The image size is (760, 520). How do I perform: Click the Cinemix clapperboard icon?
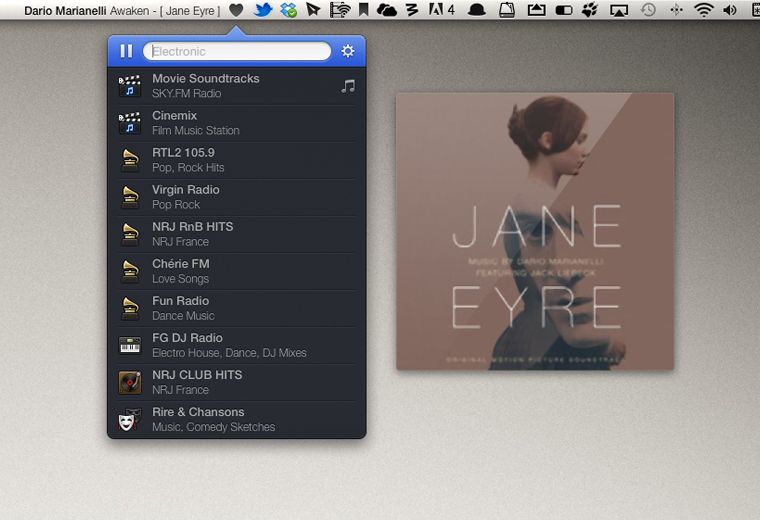pyautogui.click(x=129, y=123)
